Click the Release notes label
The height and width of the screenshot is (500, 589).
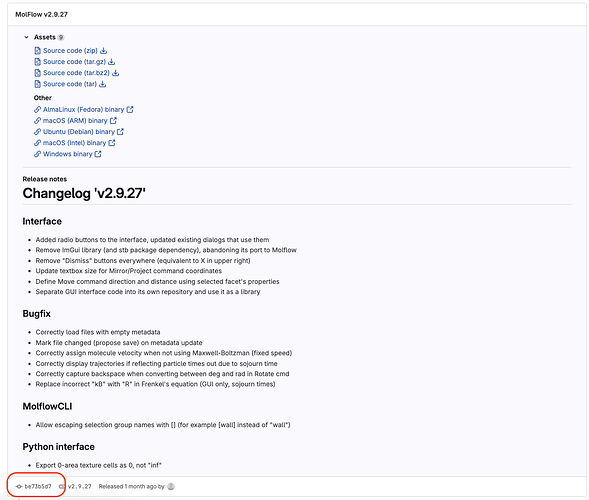pyautogui.click(x=45, y=179)
